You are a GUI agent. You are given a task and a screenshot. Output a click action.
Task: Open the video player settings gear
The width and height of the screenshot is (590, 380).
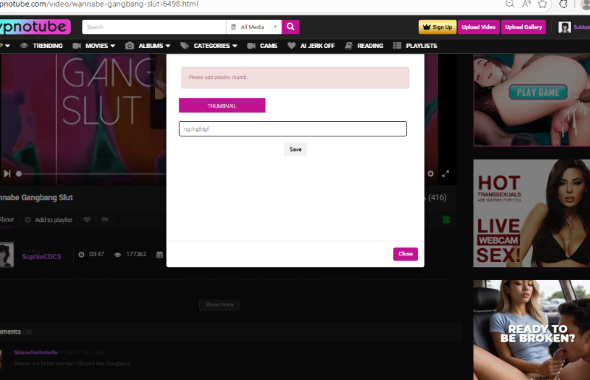[430, 173]
